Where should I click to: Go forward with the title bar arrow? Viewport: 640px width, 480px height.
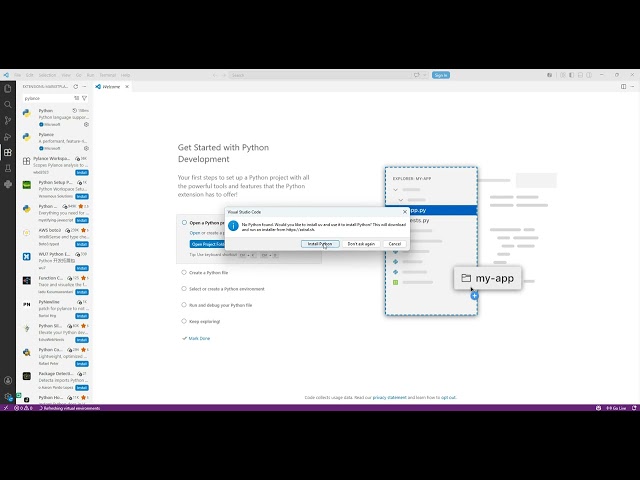point(224,75)
